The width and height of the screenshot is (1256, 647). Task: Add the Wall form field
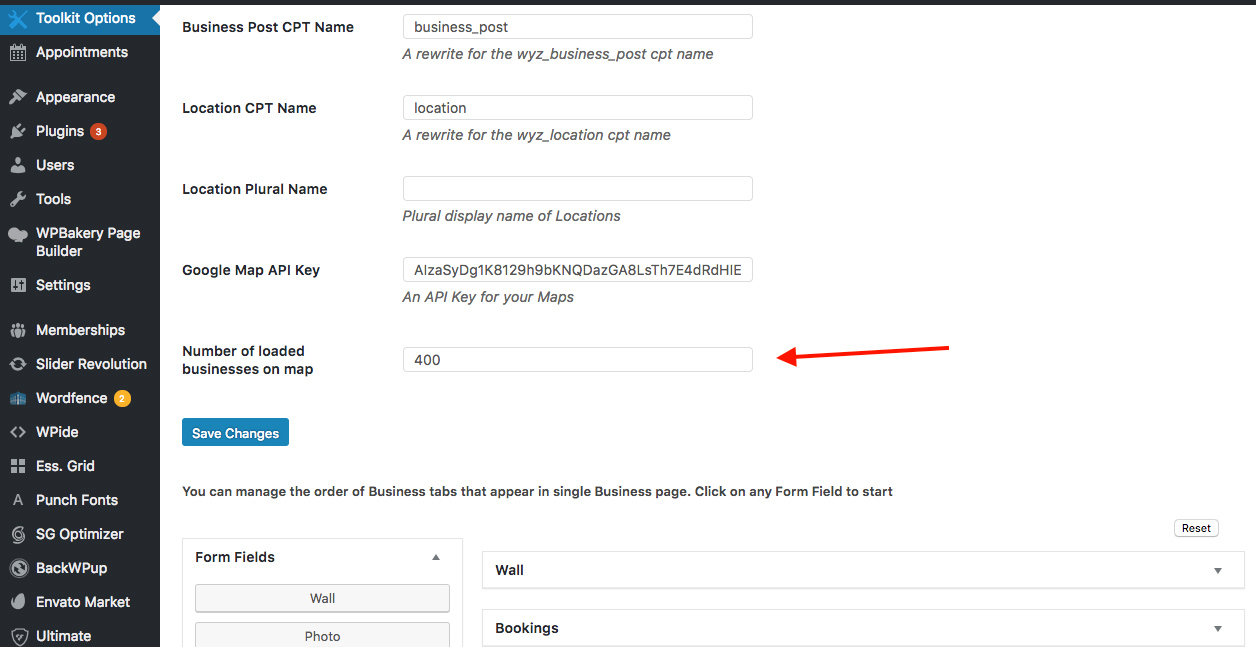[x=322, y=598]
